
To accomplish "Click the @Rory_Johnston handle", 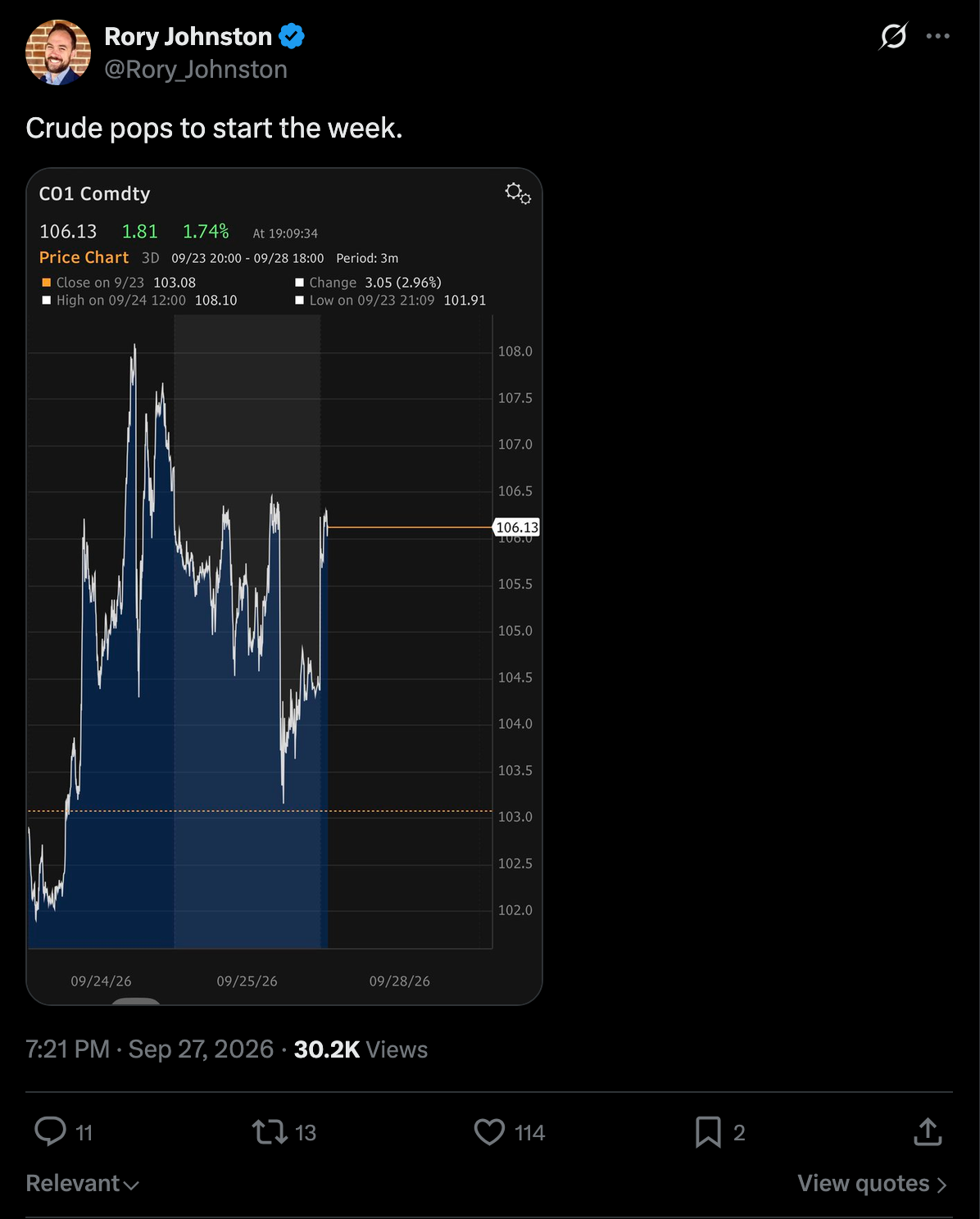I will pyautogui.click(x=196, y=70).
